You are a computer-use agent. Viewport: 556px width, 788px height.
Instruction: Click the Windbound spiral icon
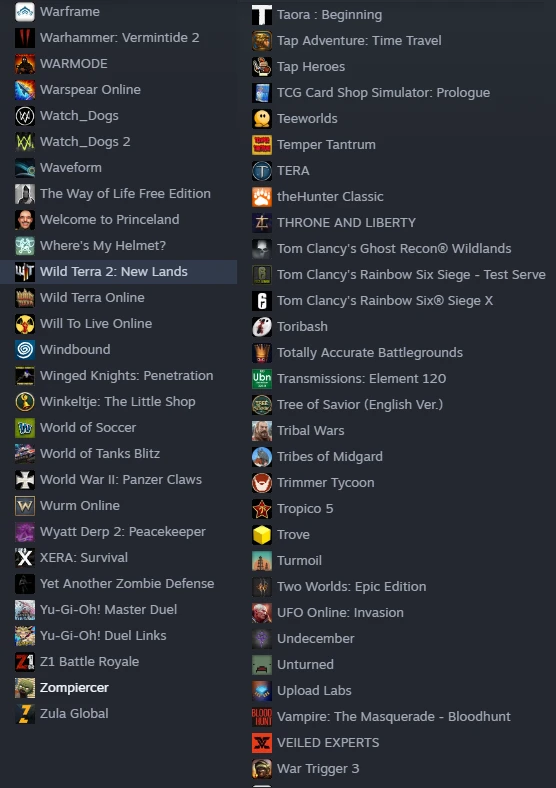[x=25, y=350]
